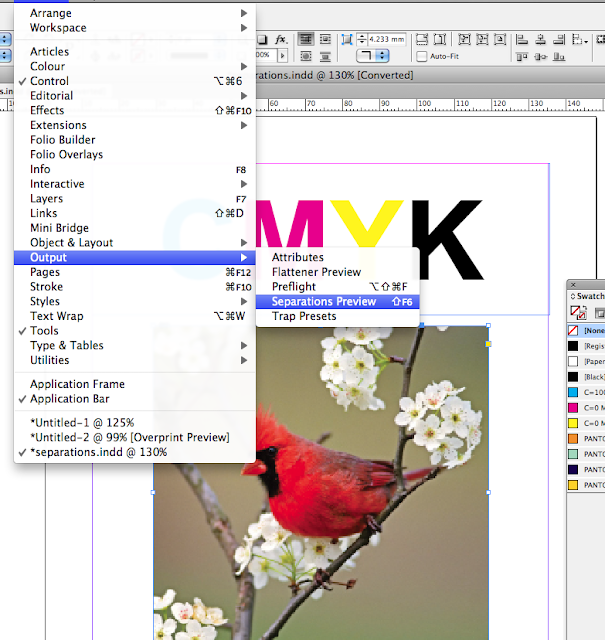Screen dimensions: 605x640
Task: Click Align top edges icon
Action: point(522,56)
